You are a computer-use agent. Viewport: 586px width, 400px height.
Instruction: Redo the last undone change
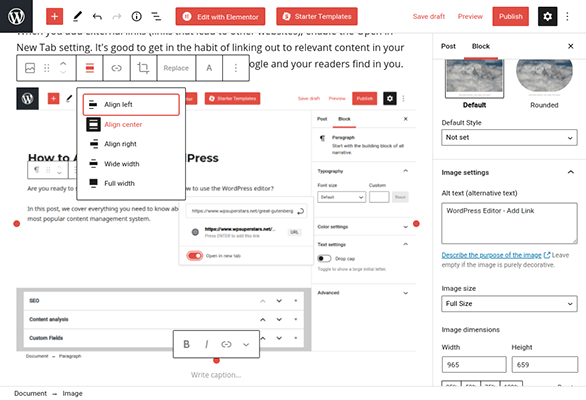(117, 16)
